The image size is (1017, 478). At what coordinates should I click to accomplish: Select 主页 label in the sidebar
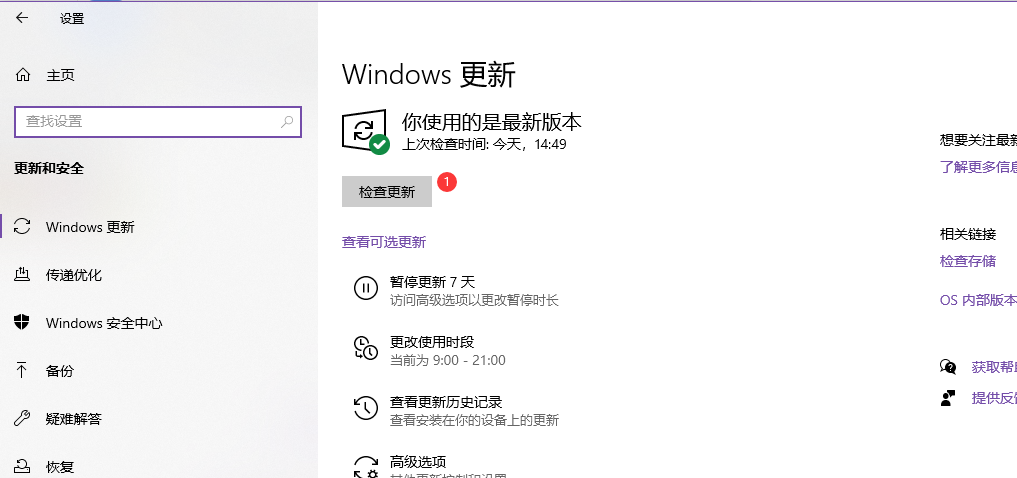(60, 75)
